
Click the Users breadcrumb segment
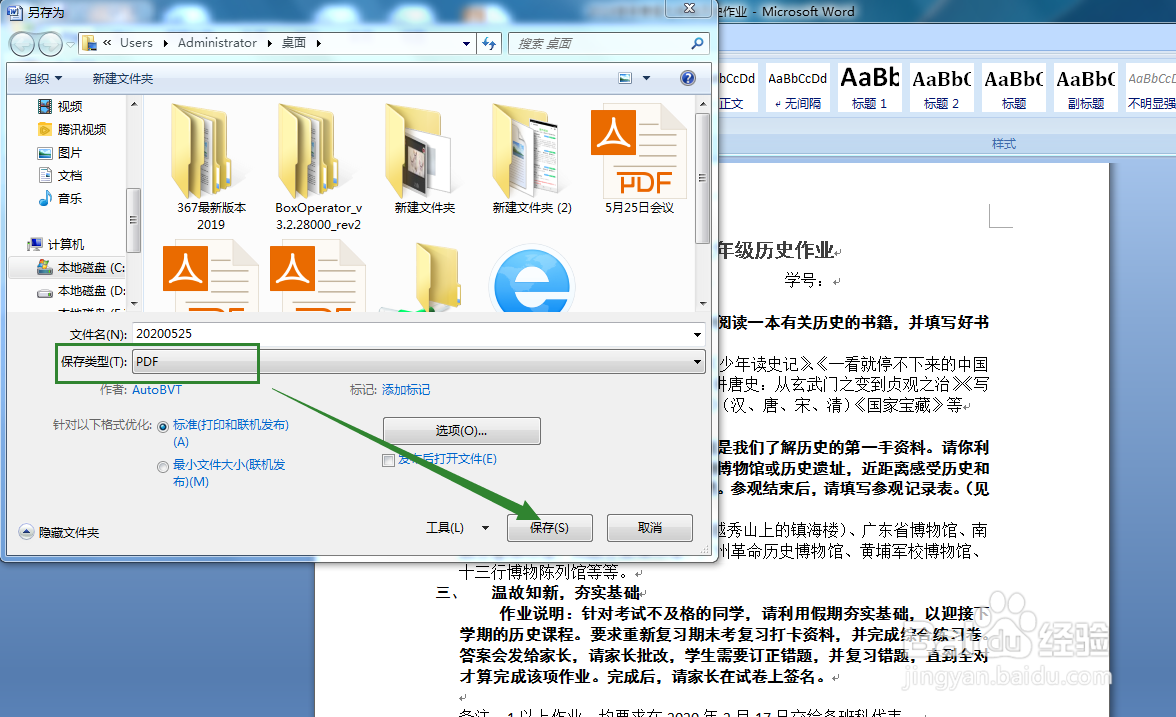[136, 44]
